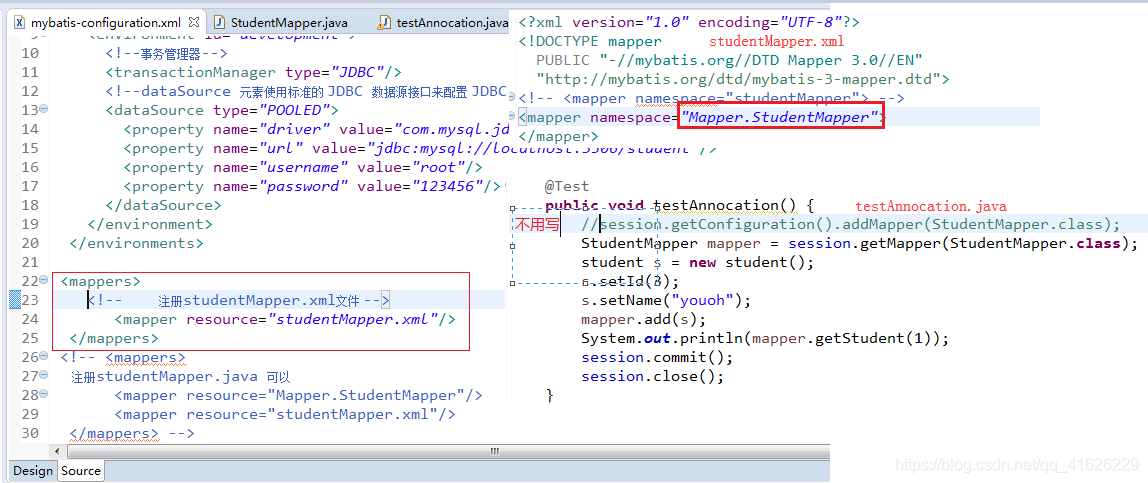Close the mybatis-configuration.xml tab with its X icon

pyautogui.click(x=193, y=23)
